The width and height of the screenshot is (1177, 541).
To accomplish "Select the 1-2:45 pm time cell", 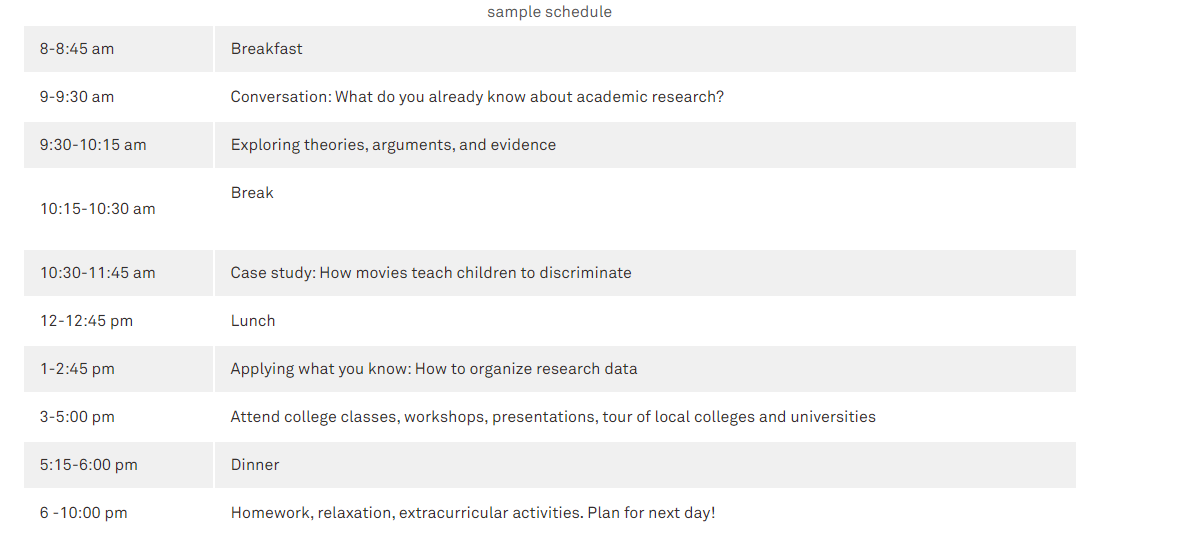I will [x=77, y=369].
